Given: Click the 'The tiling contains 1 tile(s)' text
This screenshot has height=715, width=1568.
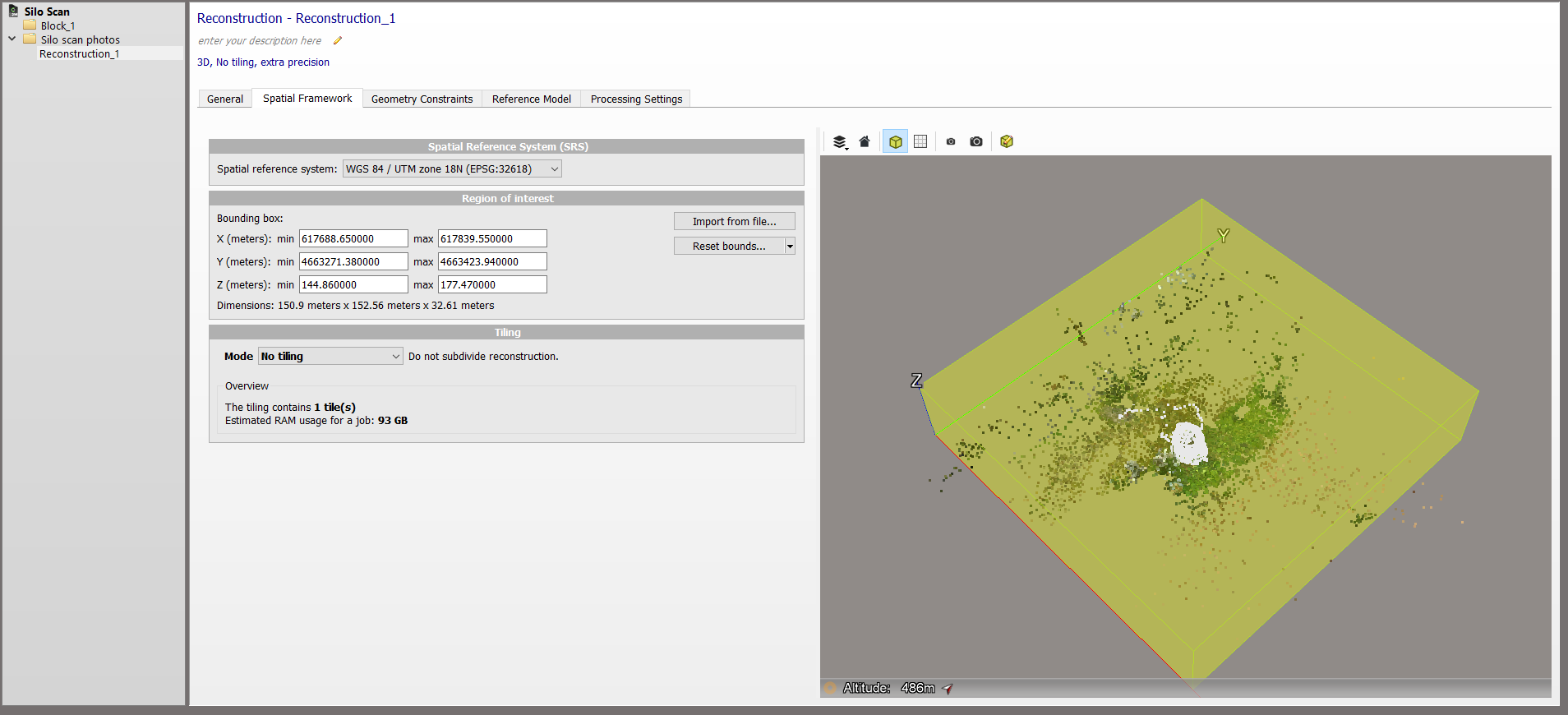Looking at the screenshot, I should [290, 407].
